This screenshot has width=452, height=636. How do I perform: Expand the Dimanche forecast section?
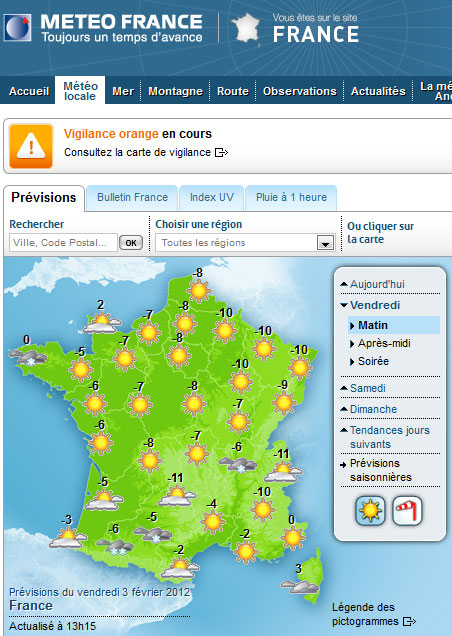[368, 409]
